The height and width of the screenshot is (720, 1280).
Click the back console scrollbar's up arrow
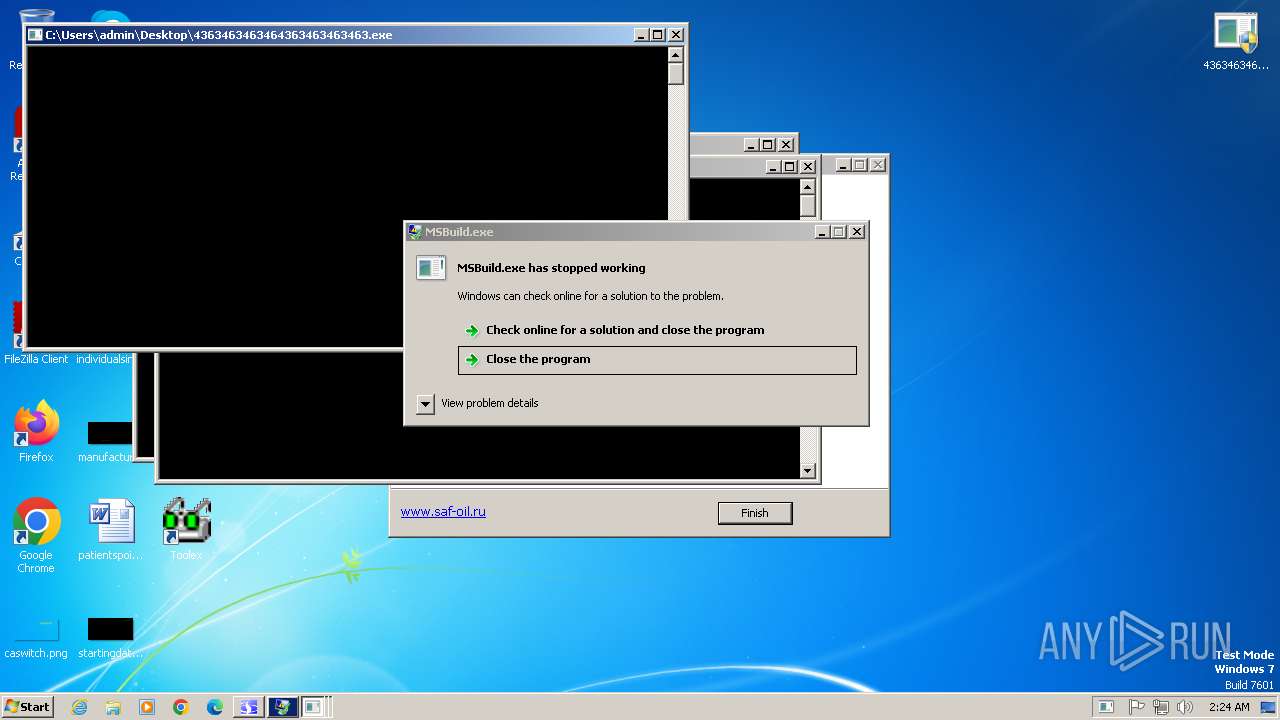pos(808,187)
